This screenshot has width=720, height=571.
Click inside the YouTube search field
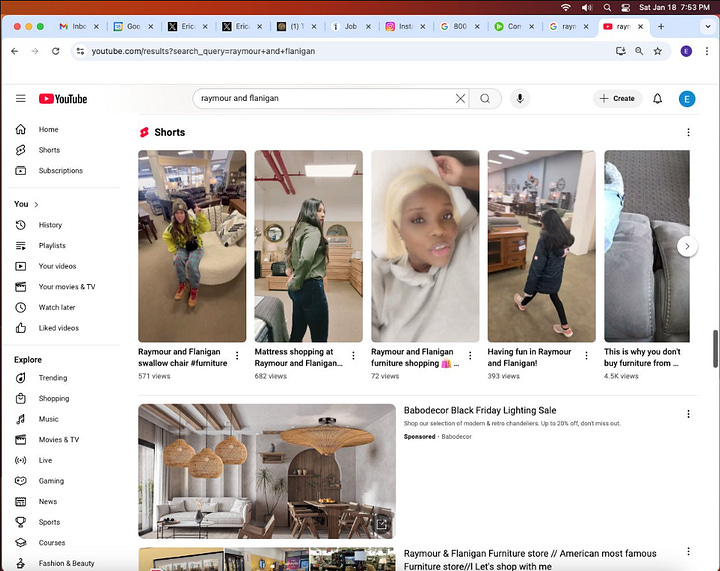click(326, 98)
